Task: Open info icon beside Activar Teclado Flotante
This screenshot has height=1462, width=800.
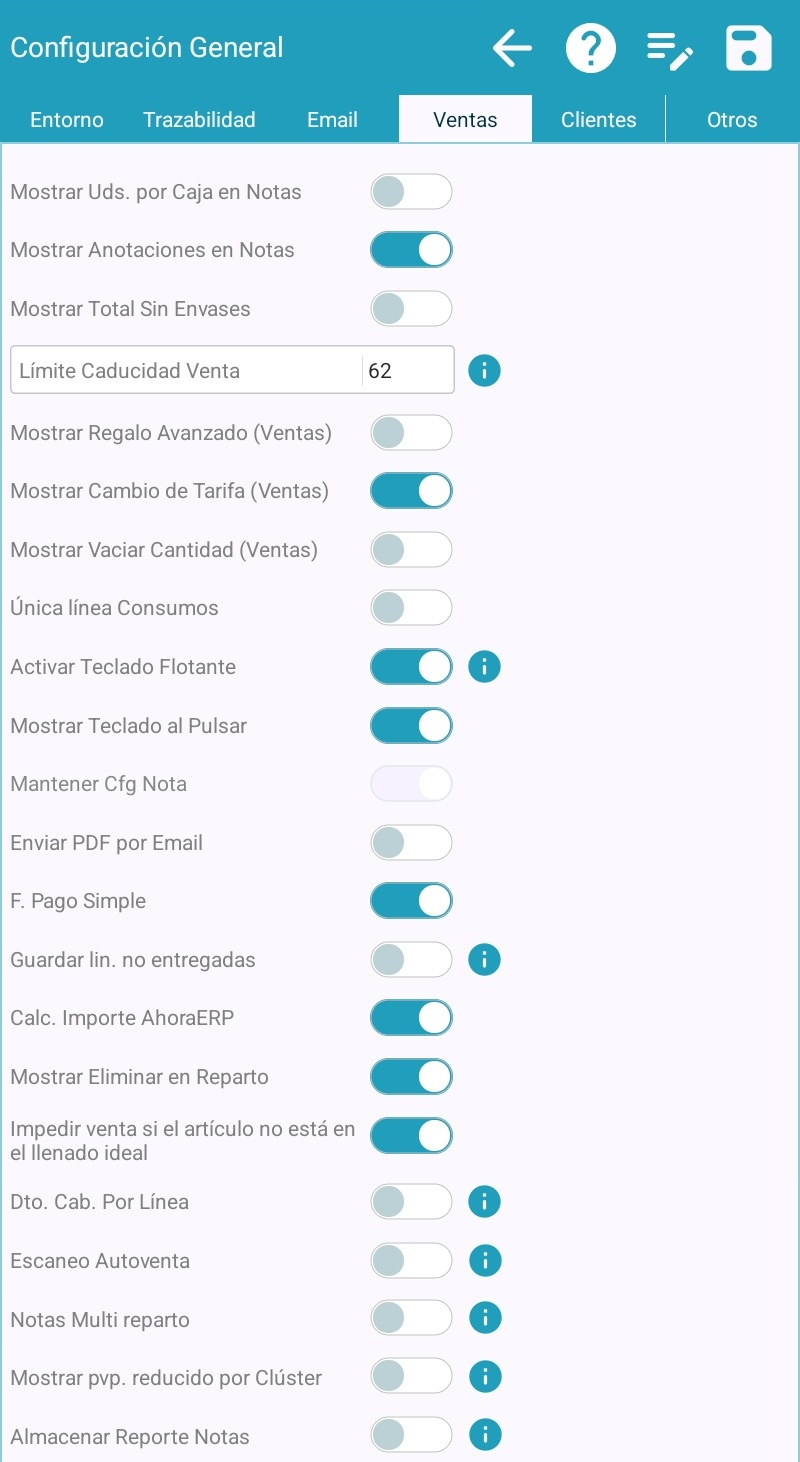Action: [484, 666]
